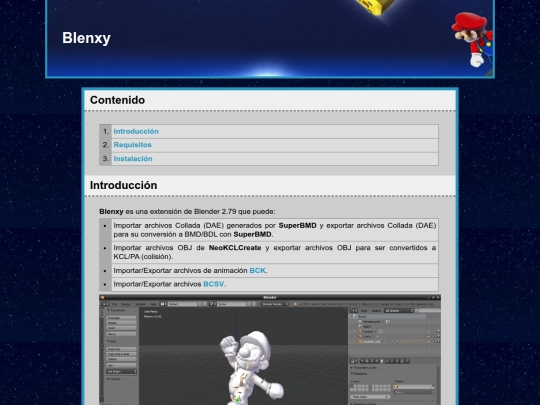Follow the BCSV file link

(x=214, y=284)
